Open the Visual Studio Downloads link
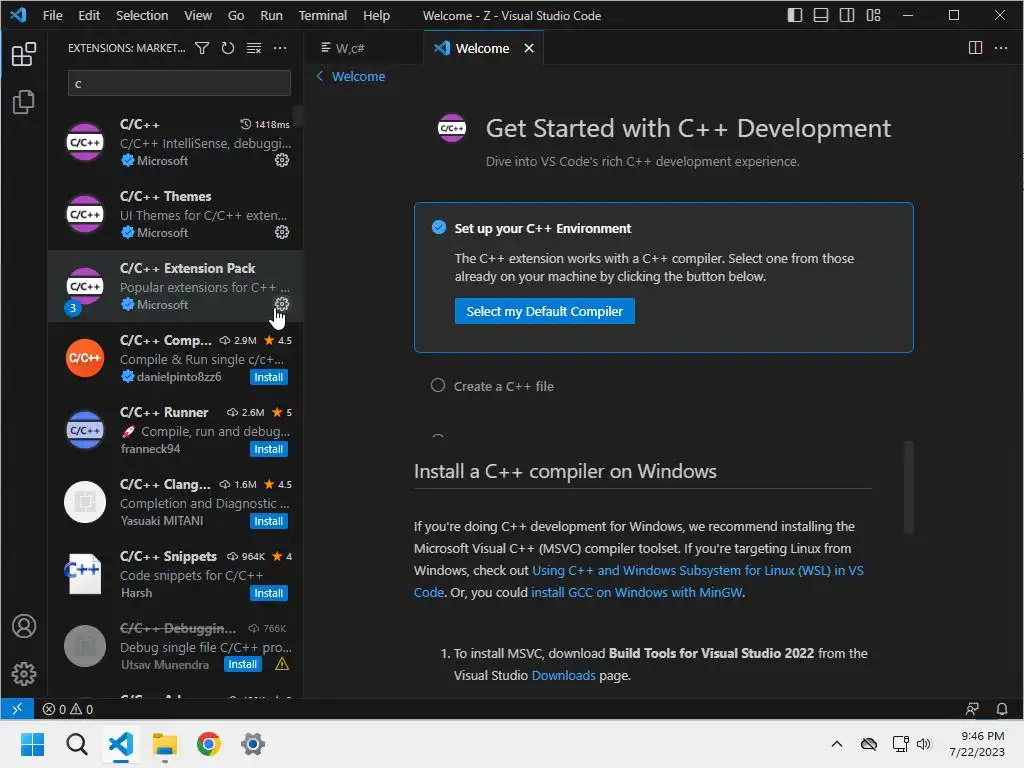The width and height of the screenshot is (1024, 768). (564, 675)
